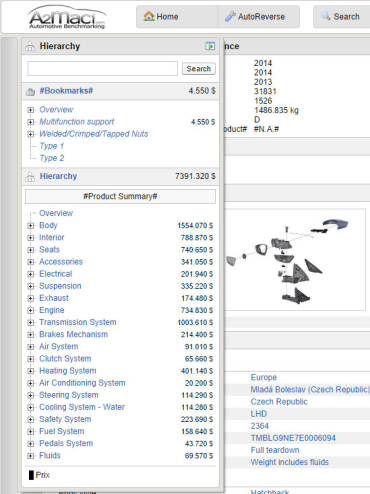Click the black Prix color swatch
The width and height of the screenshot is (370, 494).
[x=31, y=475]
